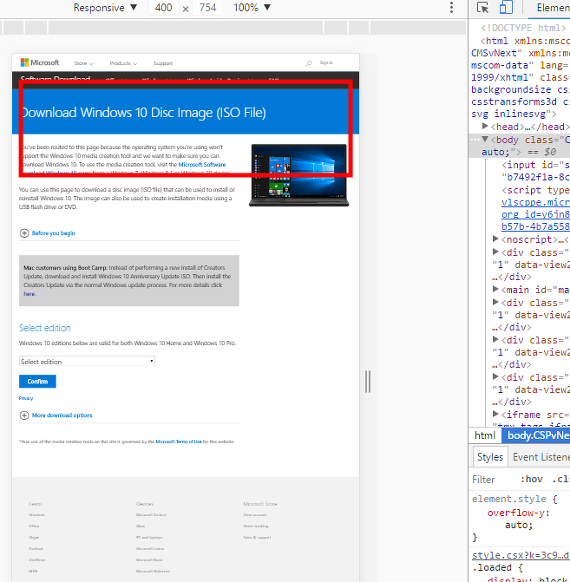Open the Select edition combo box

tap(87, 361)
